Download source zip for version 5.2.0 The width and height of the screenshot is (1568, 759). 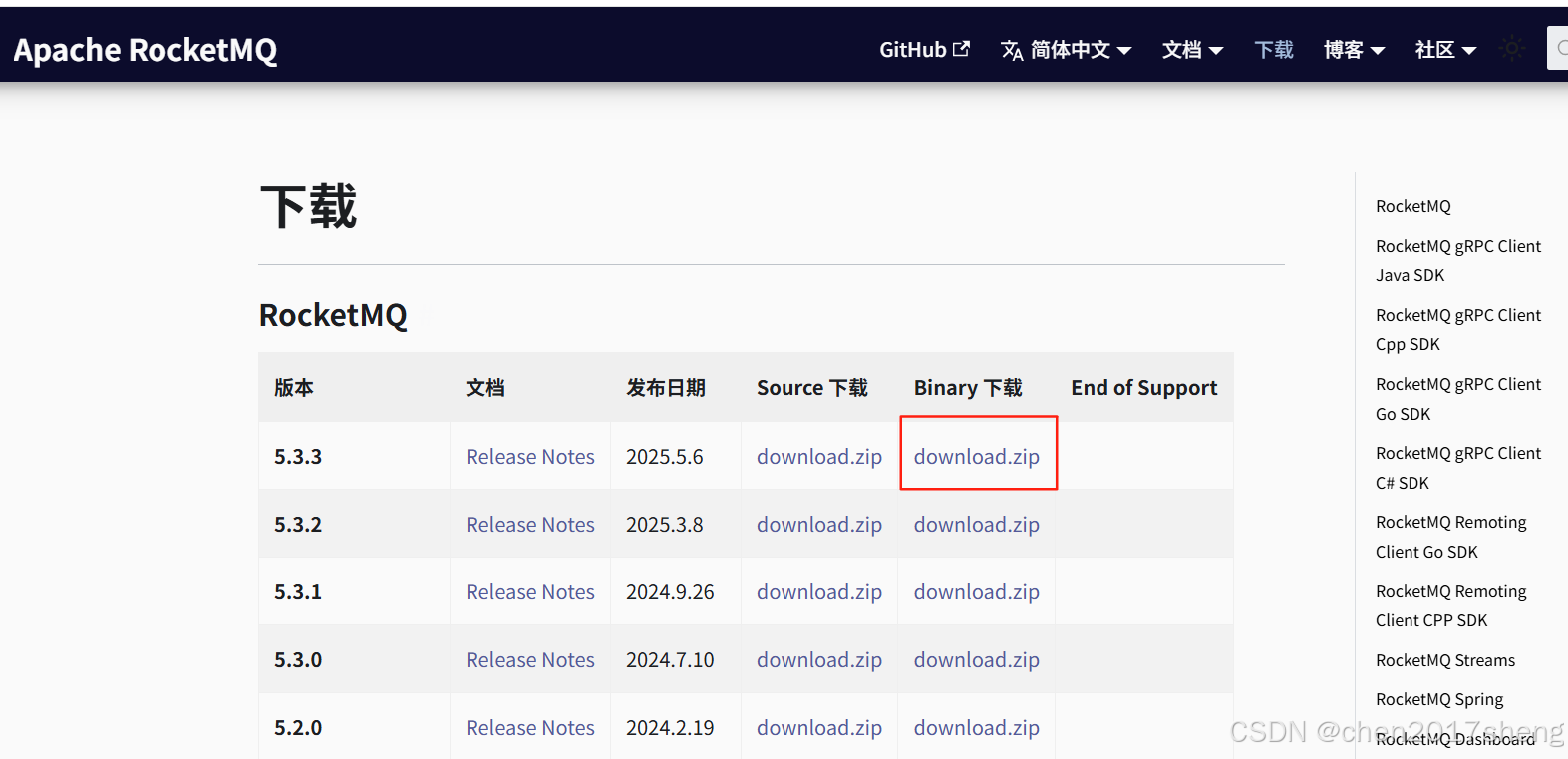pos(819,728)
